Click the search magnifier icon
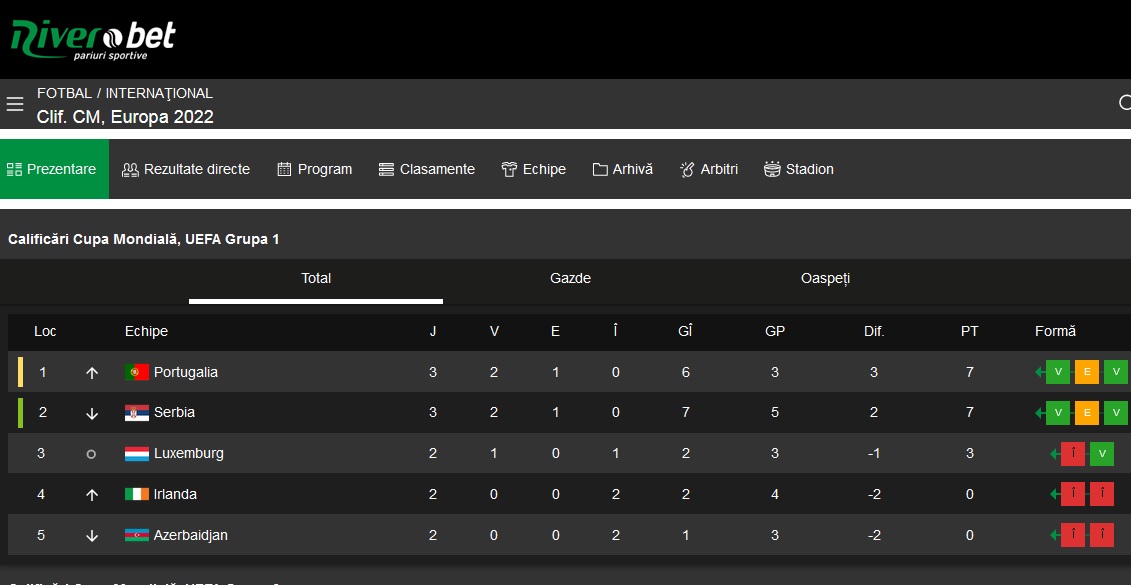 1125,103
